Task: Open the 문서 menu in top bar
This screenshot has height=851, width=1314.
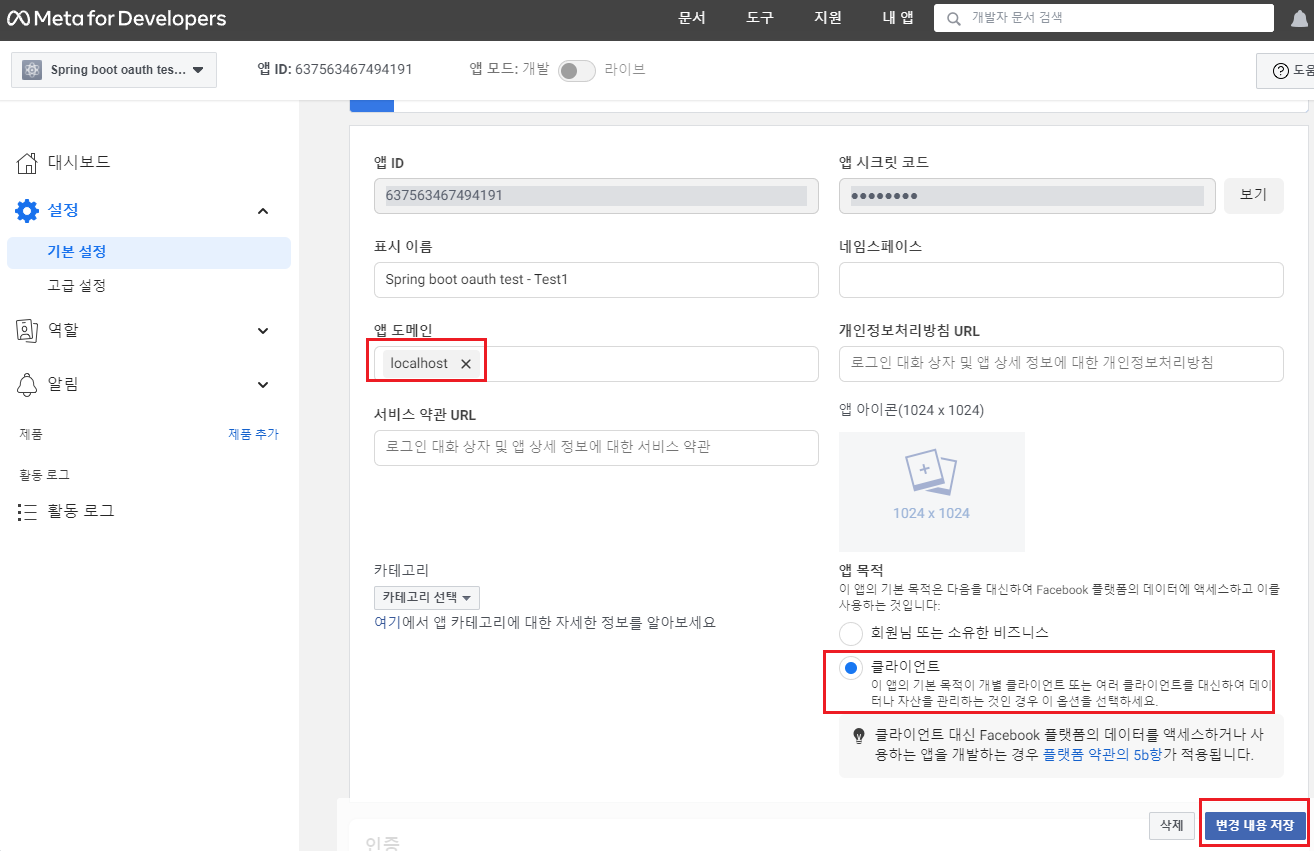Action: coord(692,18)
